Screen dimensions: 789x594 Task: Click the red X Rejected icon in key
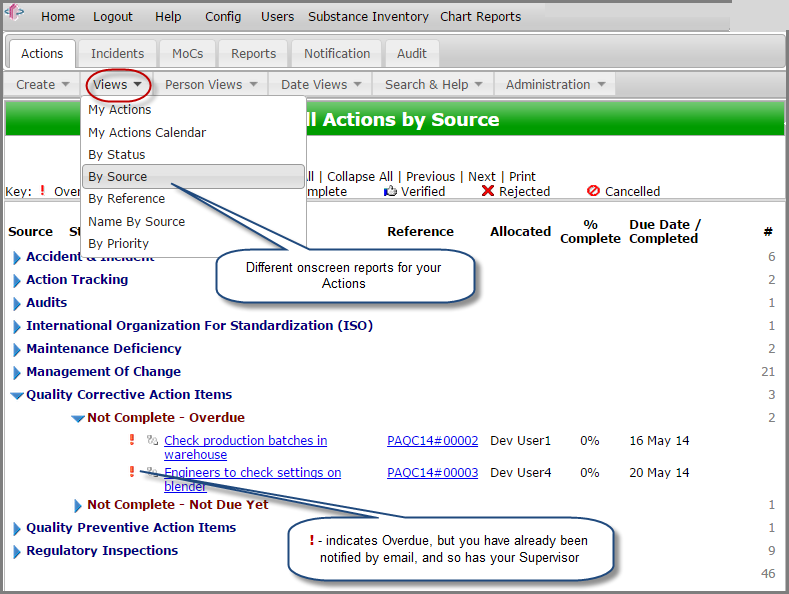click(488, 191)
